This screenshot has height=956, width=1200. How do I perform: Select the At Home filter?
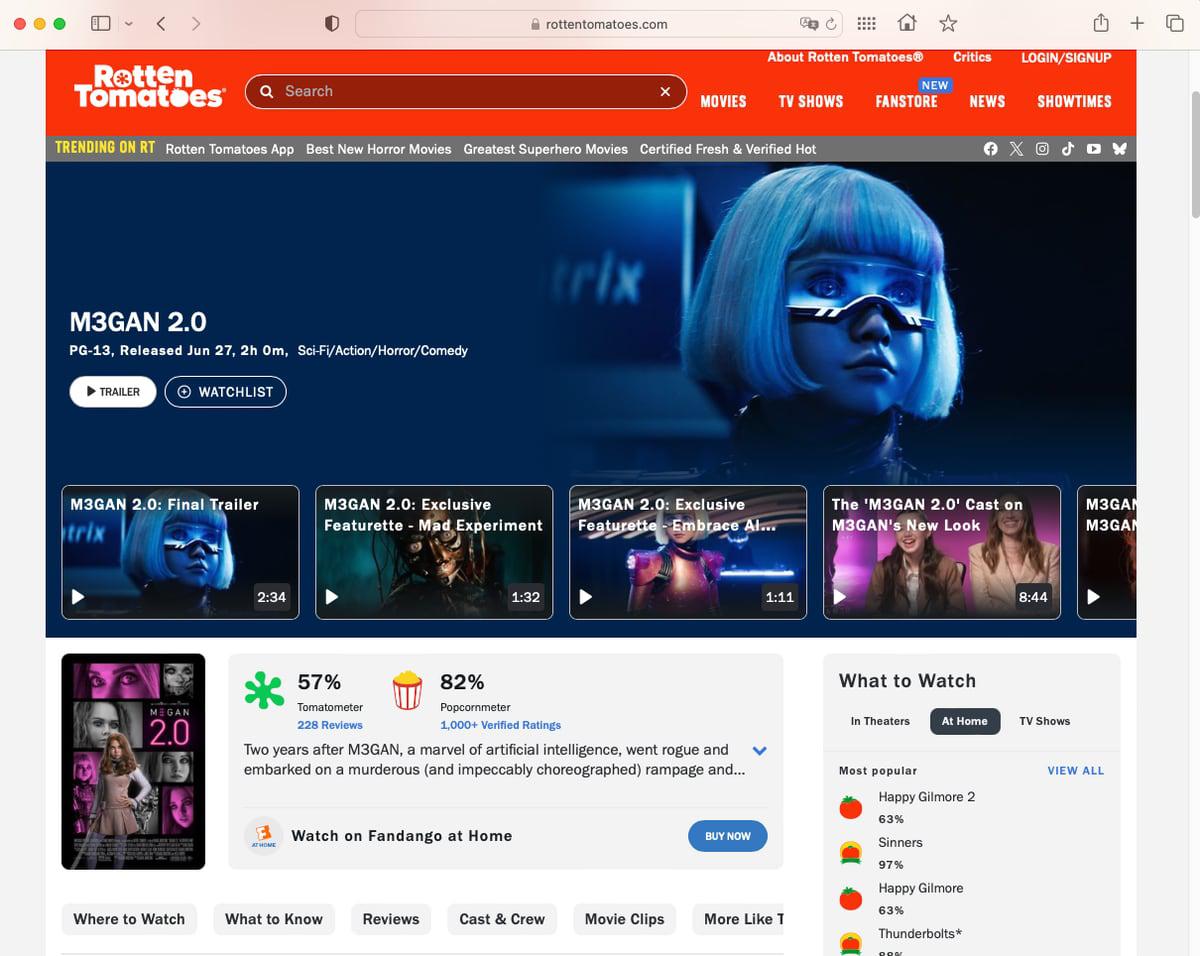[964, 721]
